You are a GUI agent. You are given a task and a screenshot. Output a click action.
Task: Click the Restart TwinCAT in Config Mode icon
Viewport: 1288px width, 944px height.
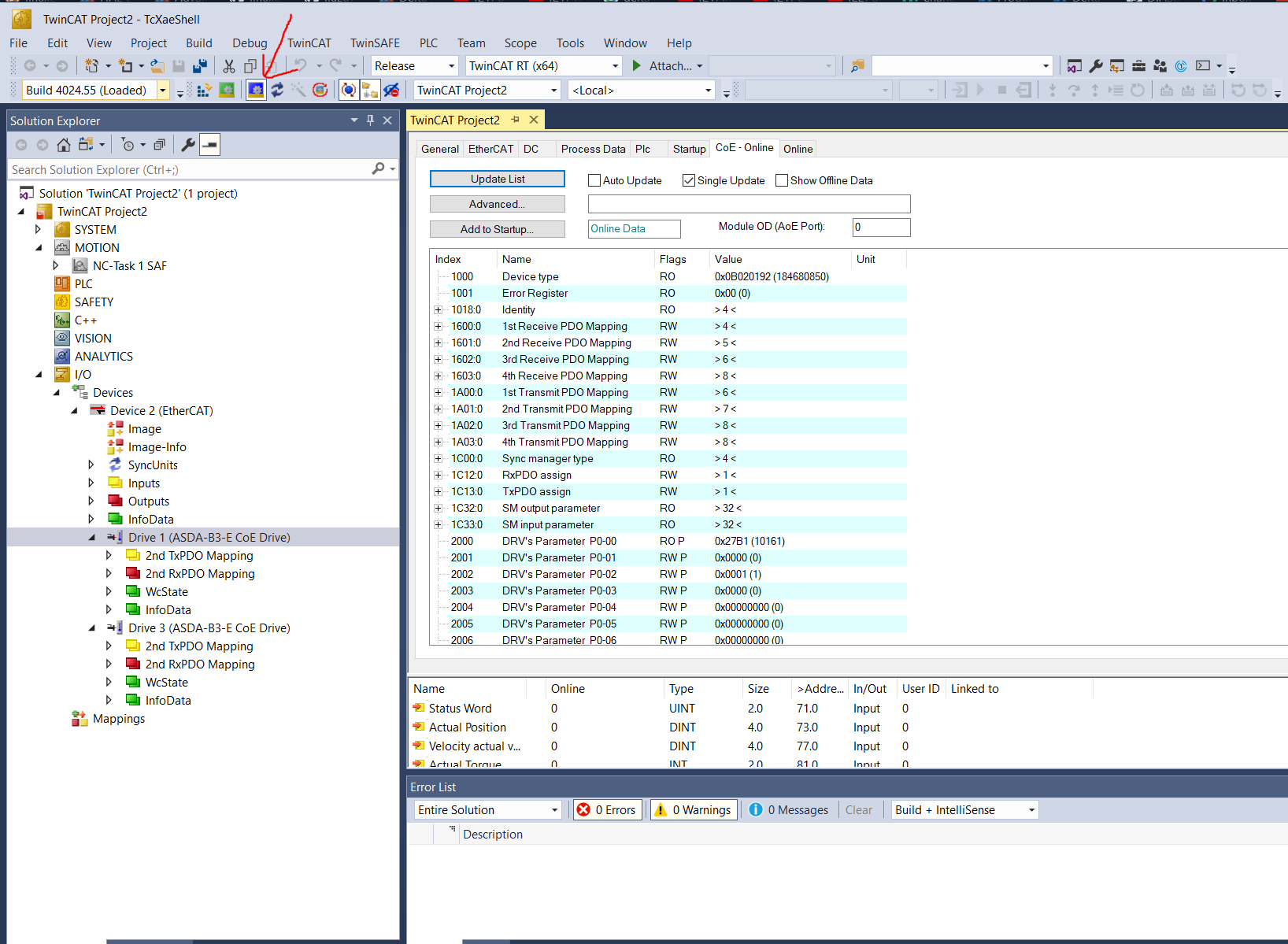pyautogui.click(x=256, y=91)
